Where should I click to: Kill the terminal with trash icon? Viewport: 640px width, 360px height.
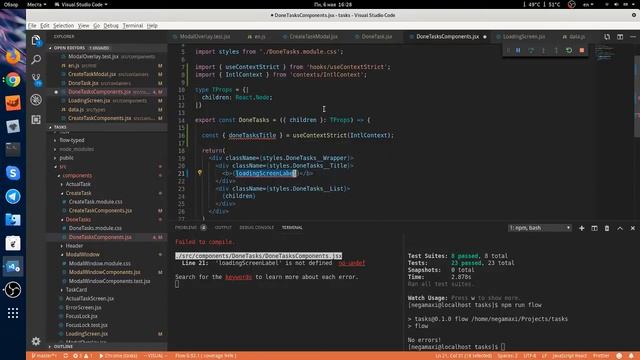click(x=607, y=228)
